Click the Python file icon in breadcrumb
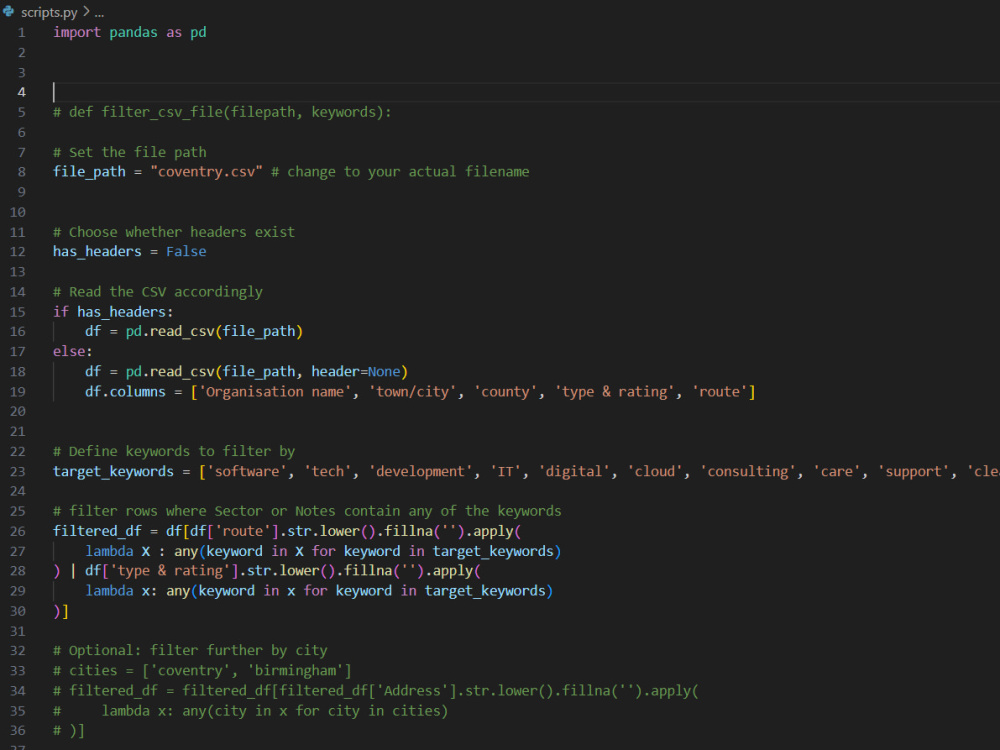 9,11
